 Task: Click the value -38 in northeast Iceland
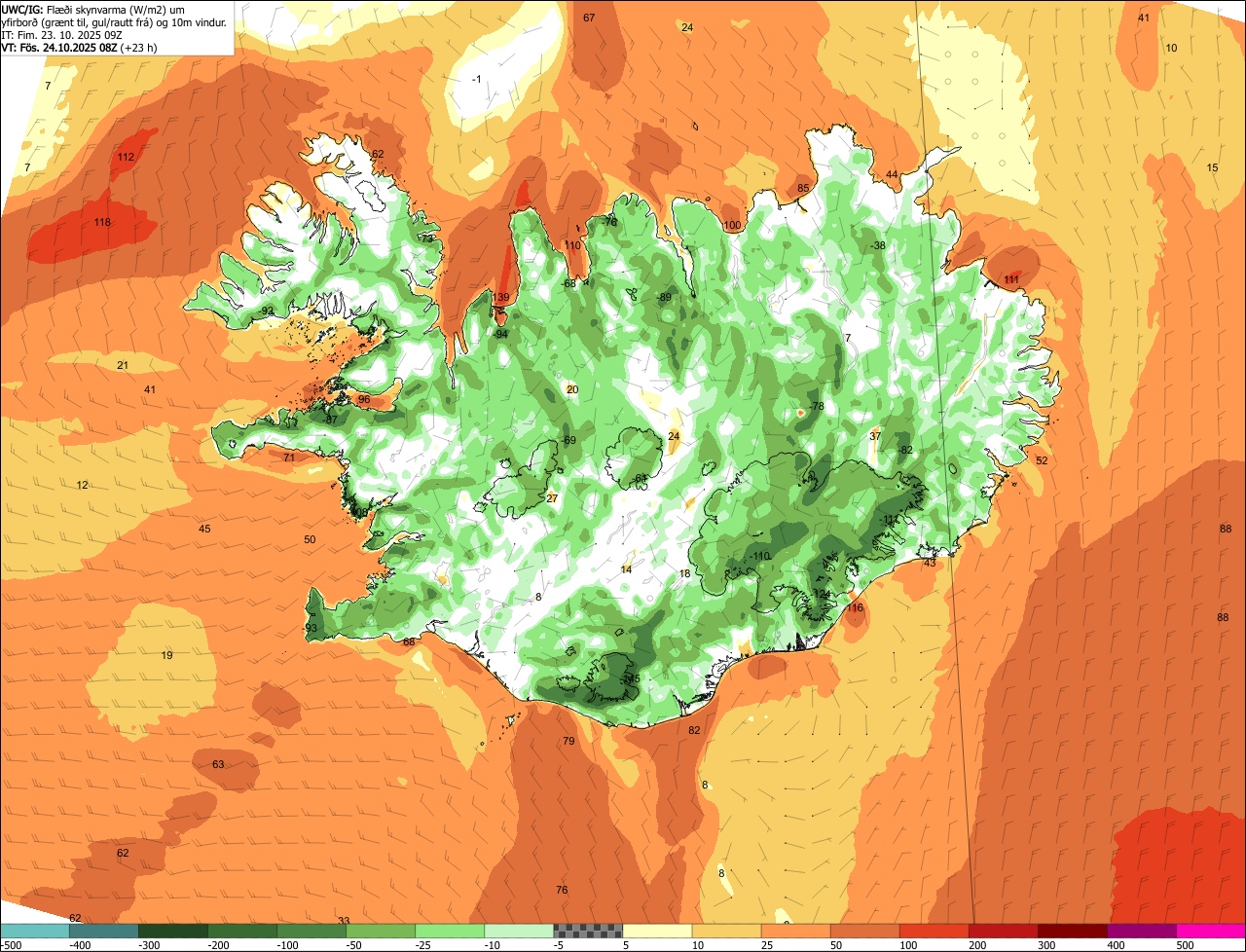pos(878,246)
